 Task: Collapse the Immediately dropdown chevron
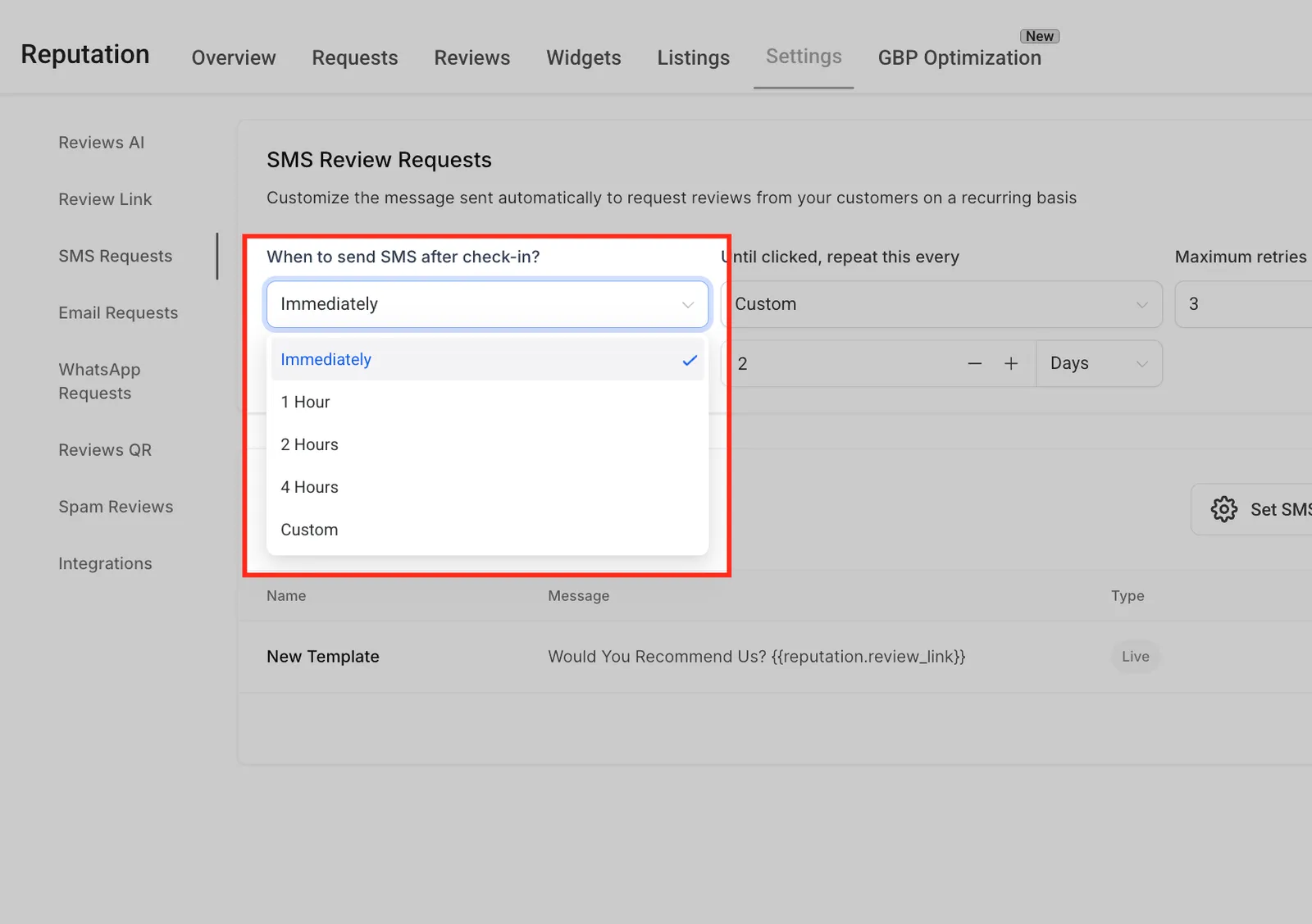pos(688,304)
